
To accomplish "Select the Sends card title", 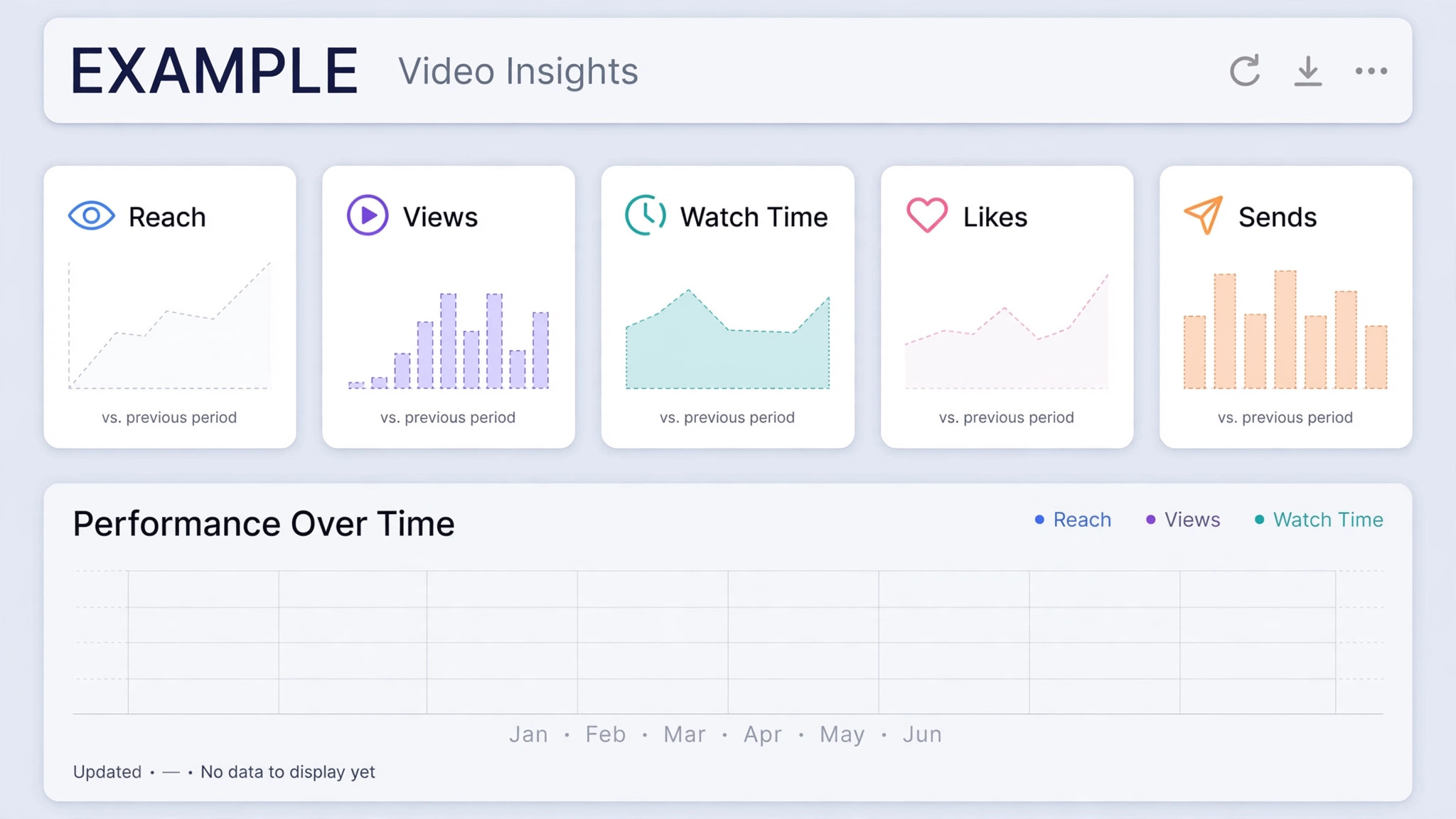I will pos(1278,217).
